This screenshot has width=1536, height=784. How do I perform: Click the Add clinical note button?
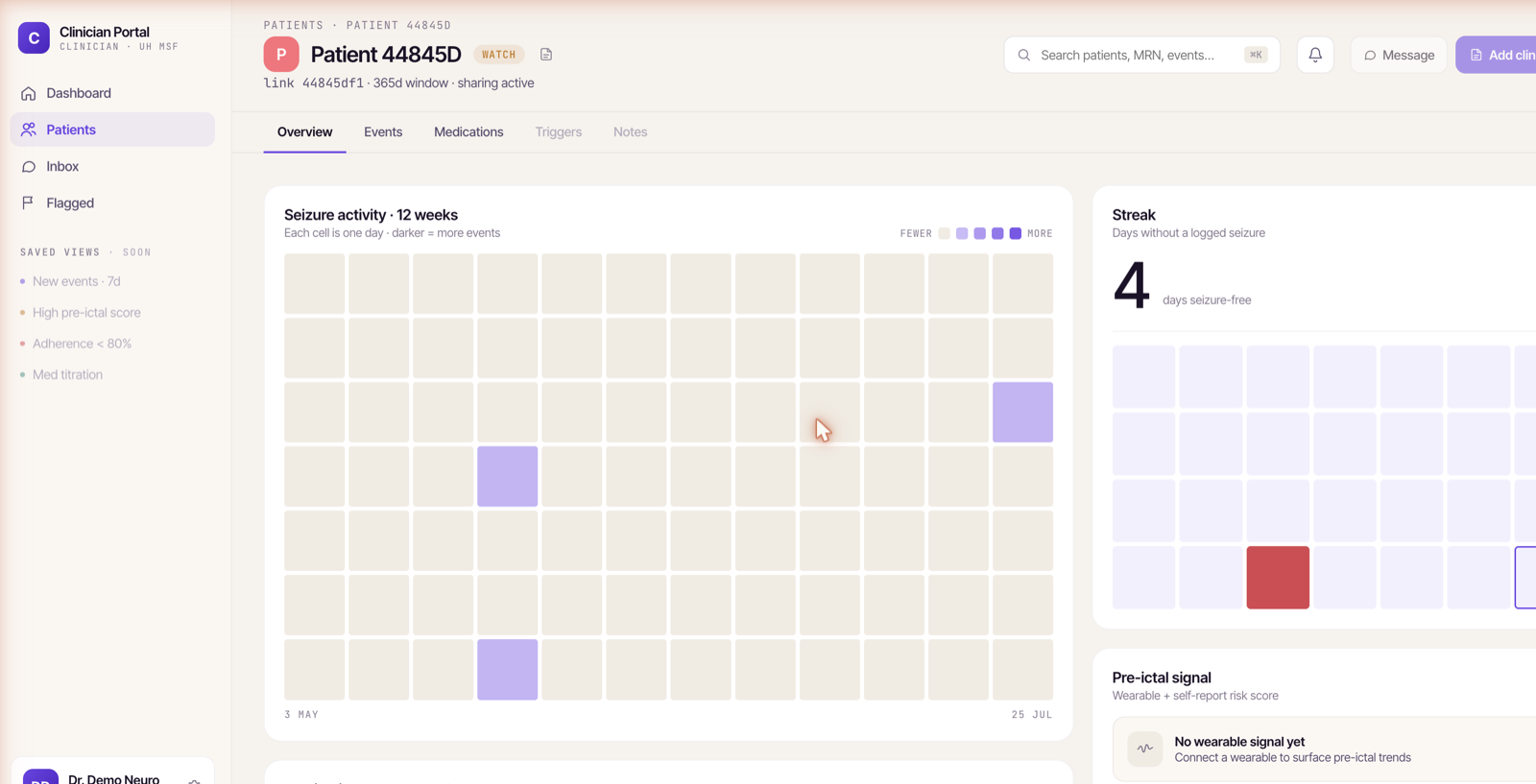coord(1496,55)
